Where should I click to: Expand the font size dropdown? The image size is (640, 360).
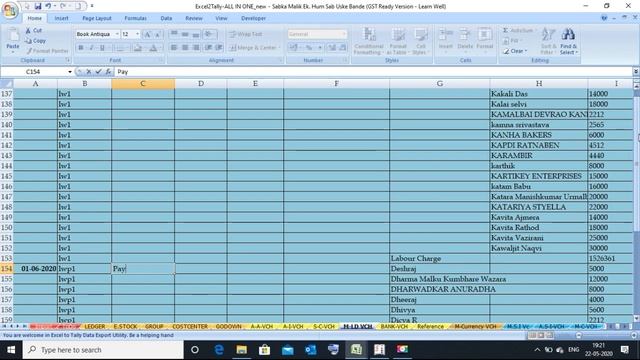tap(138, 34)
